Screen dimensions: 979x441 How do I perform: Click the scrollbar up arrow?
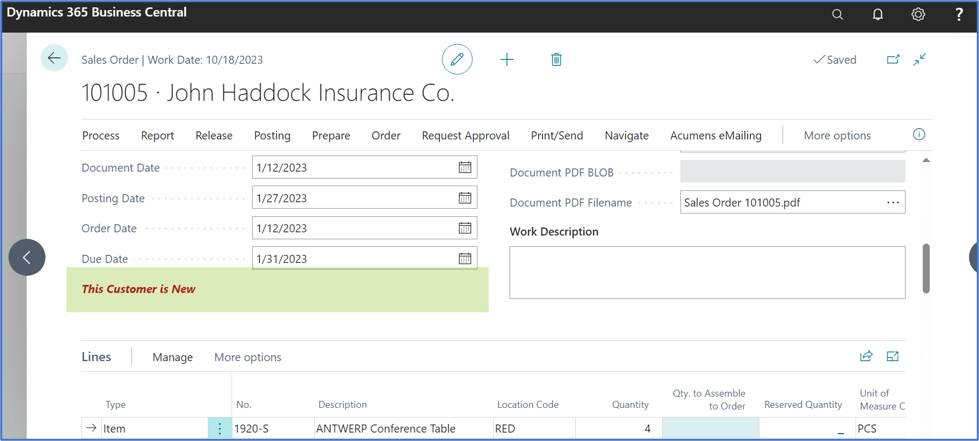click(926, 161)
